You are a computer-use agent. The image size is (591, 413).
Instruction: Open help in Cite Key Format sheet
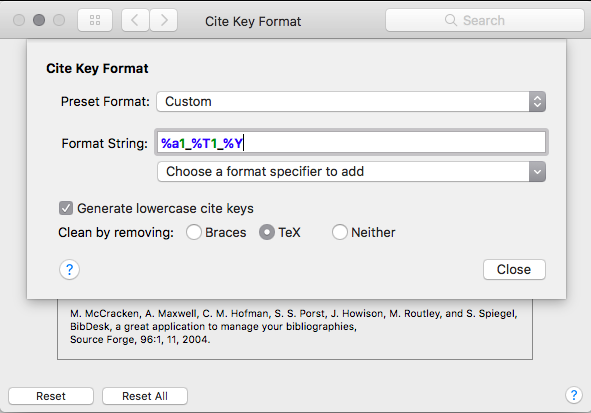coord(69,269)
